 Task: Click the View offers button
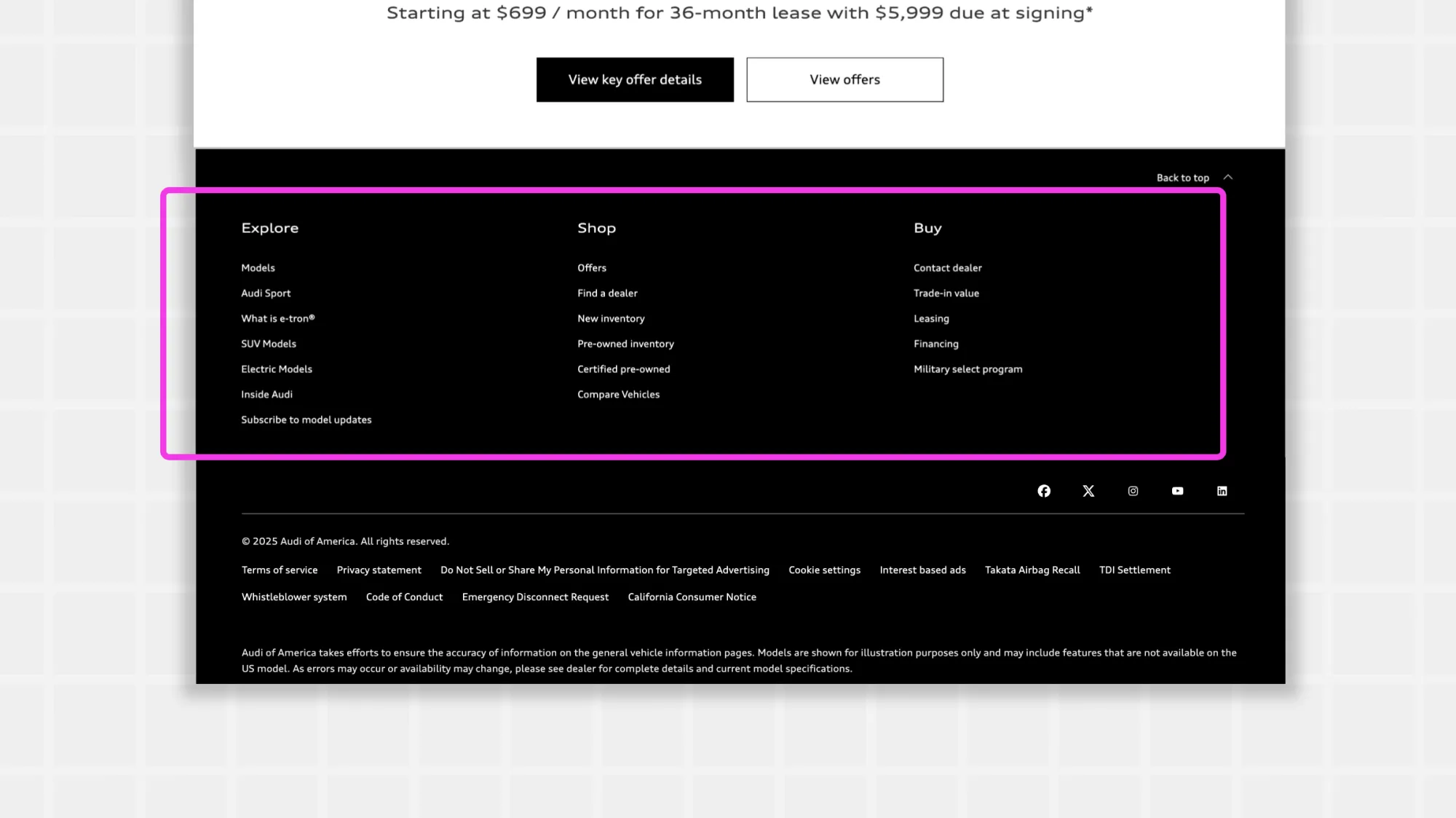pos(844,79)
